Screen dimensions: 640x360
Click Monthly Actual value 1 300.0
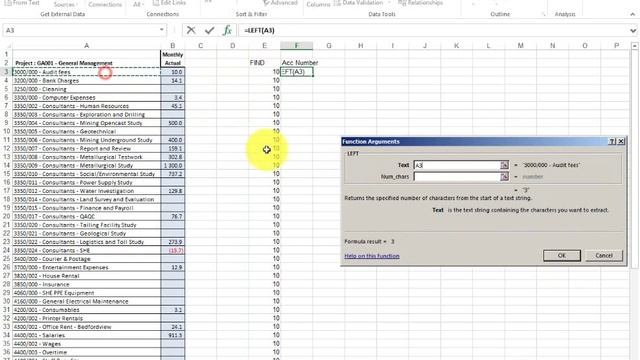[x=173, y=165]
